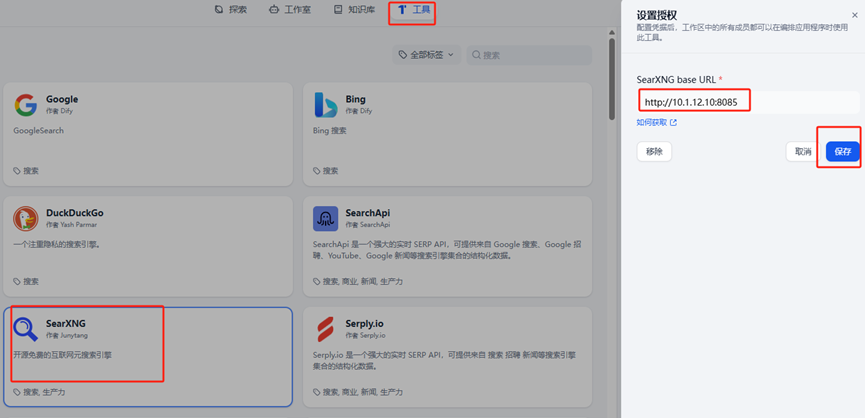
Task: Click the 'Bing 搜索' description text
Action: (329, 131)
